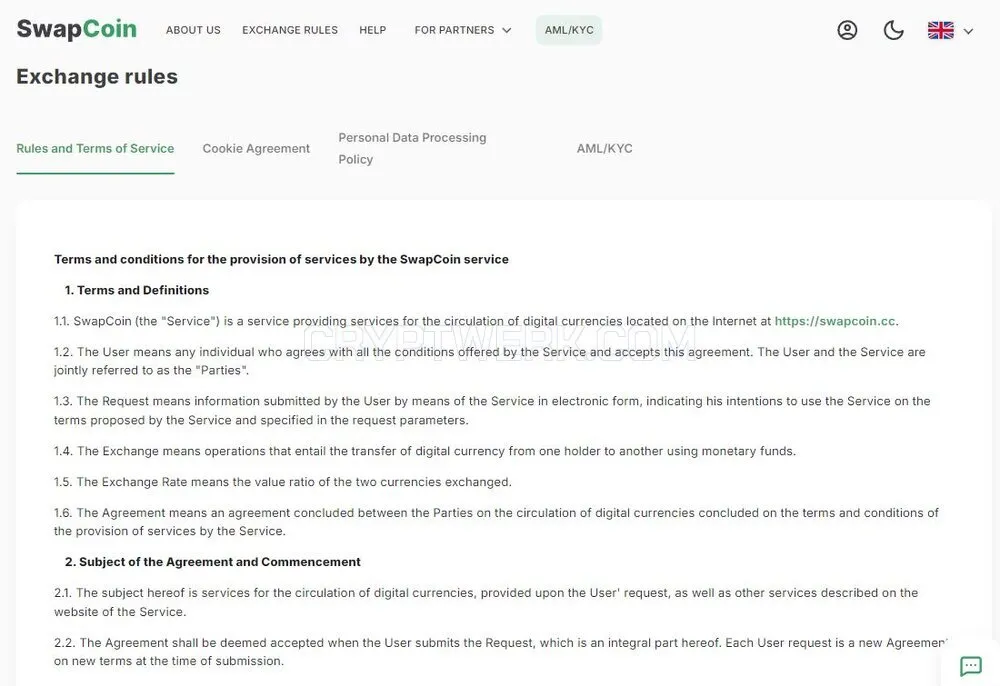1000x686 pixels.
Task: Click the SwapCoin logo
Action: pyautogui.click(x=77, y=29)
